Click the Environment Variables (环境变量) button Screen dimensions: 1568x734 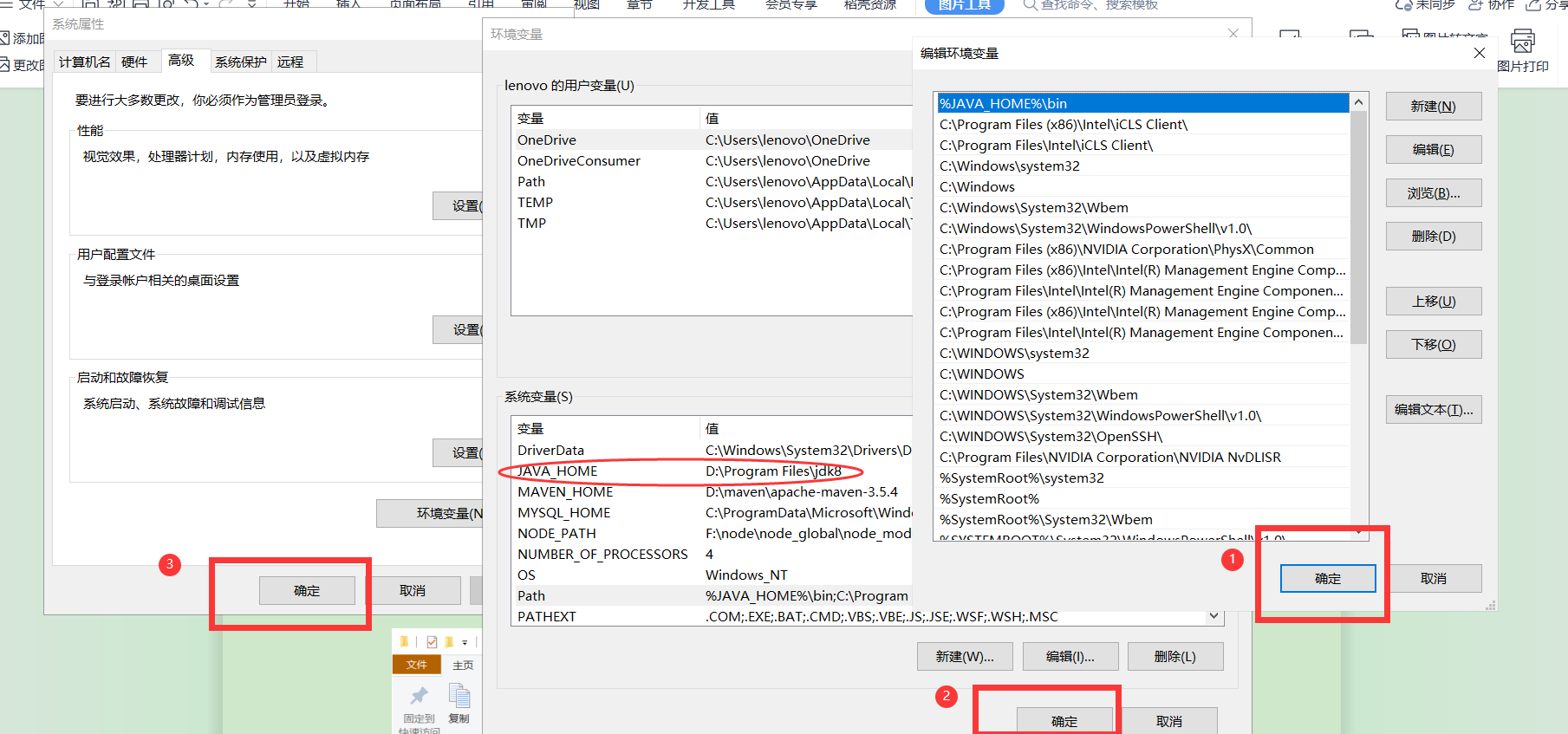click(430, 513)
